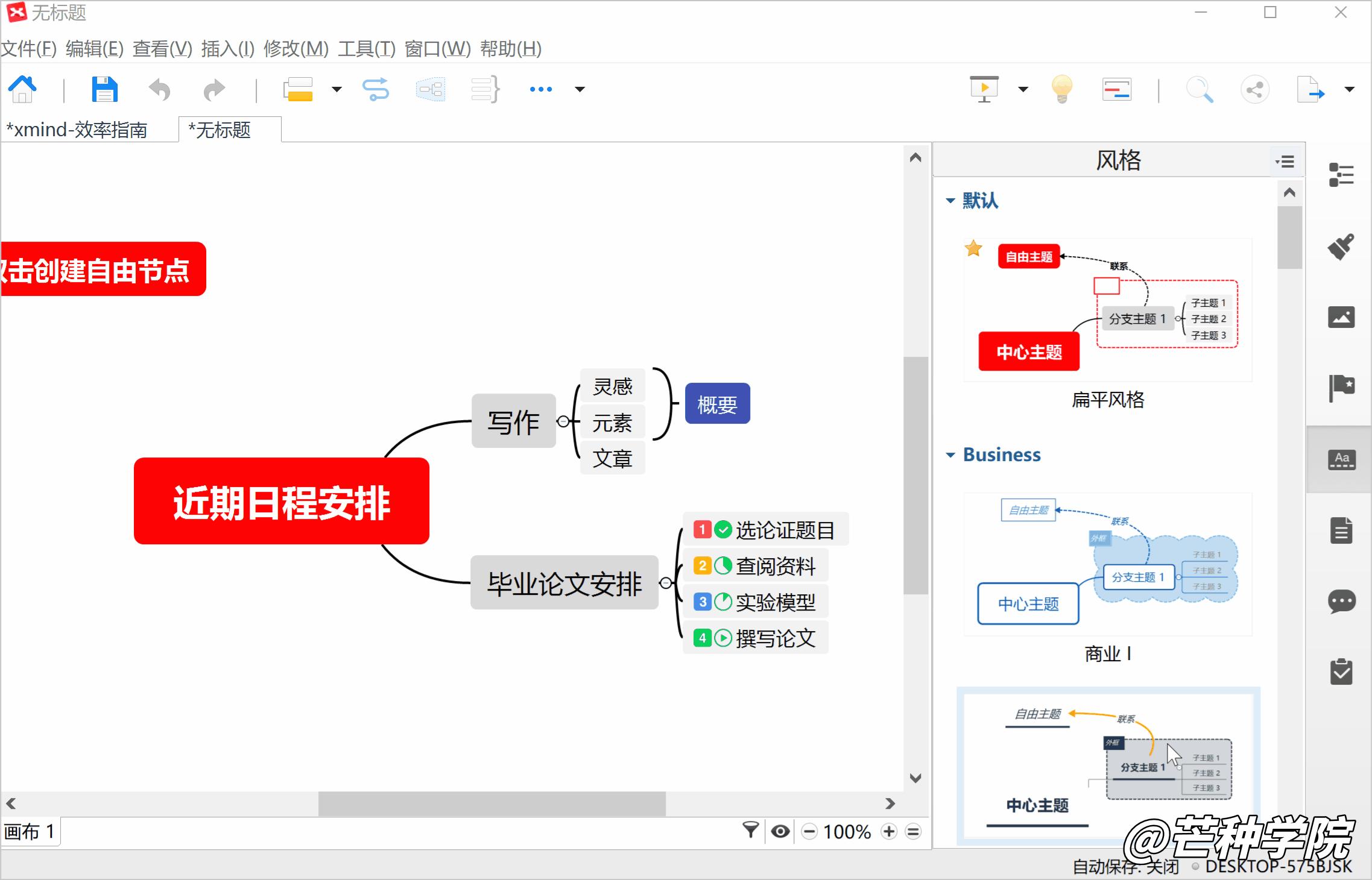Open the Format paintbrush sidebar panel
This screenshot has width=1372, height=880.
[x=1341, y=247]
